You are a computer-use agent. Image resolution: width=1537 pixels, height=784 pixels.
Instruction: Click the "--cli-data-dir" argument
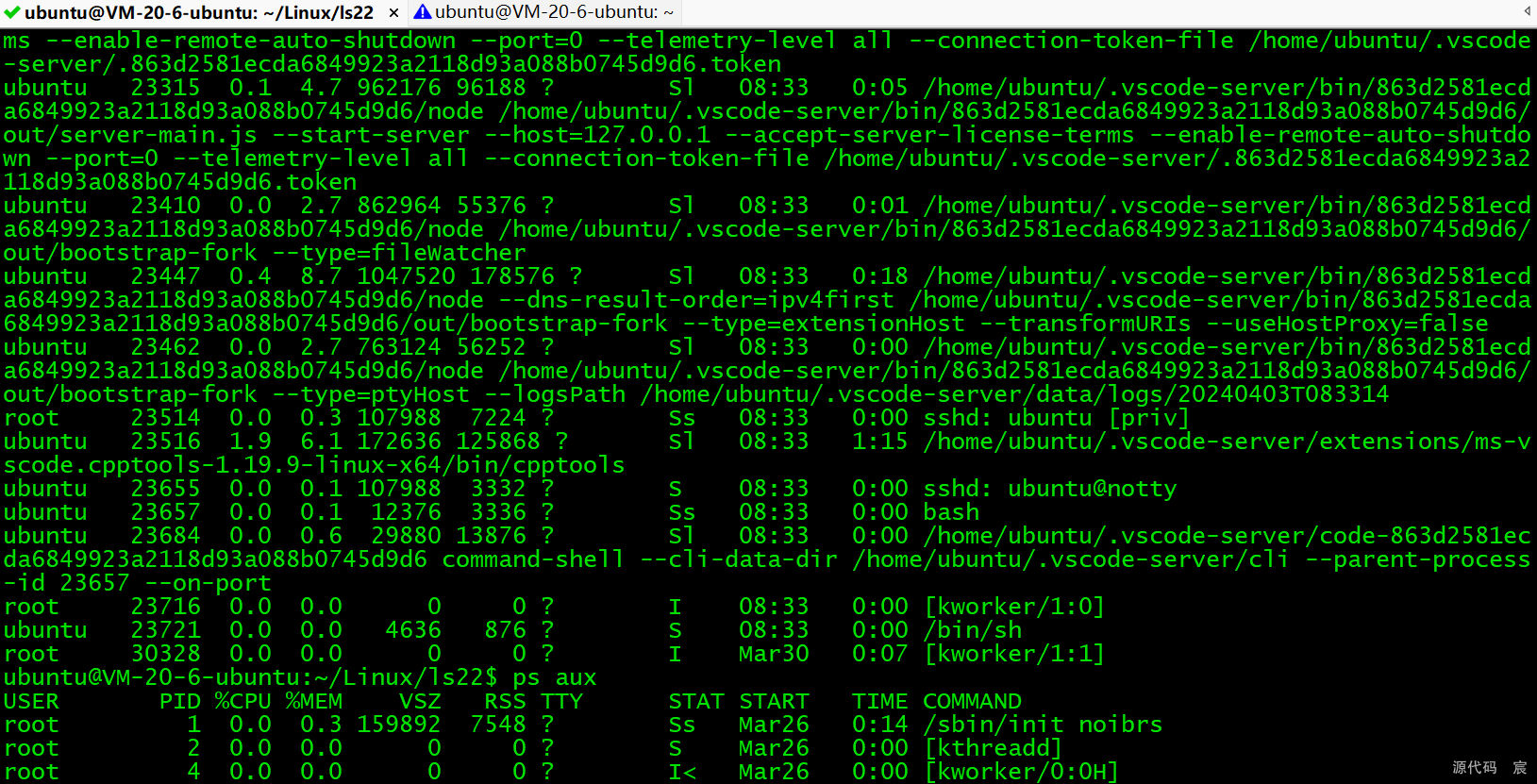click(739, 559)
